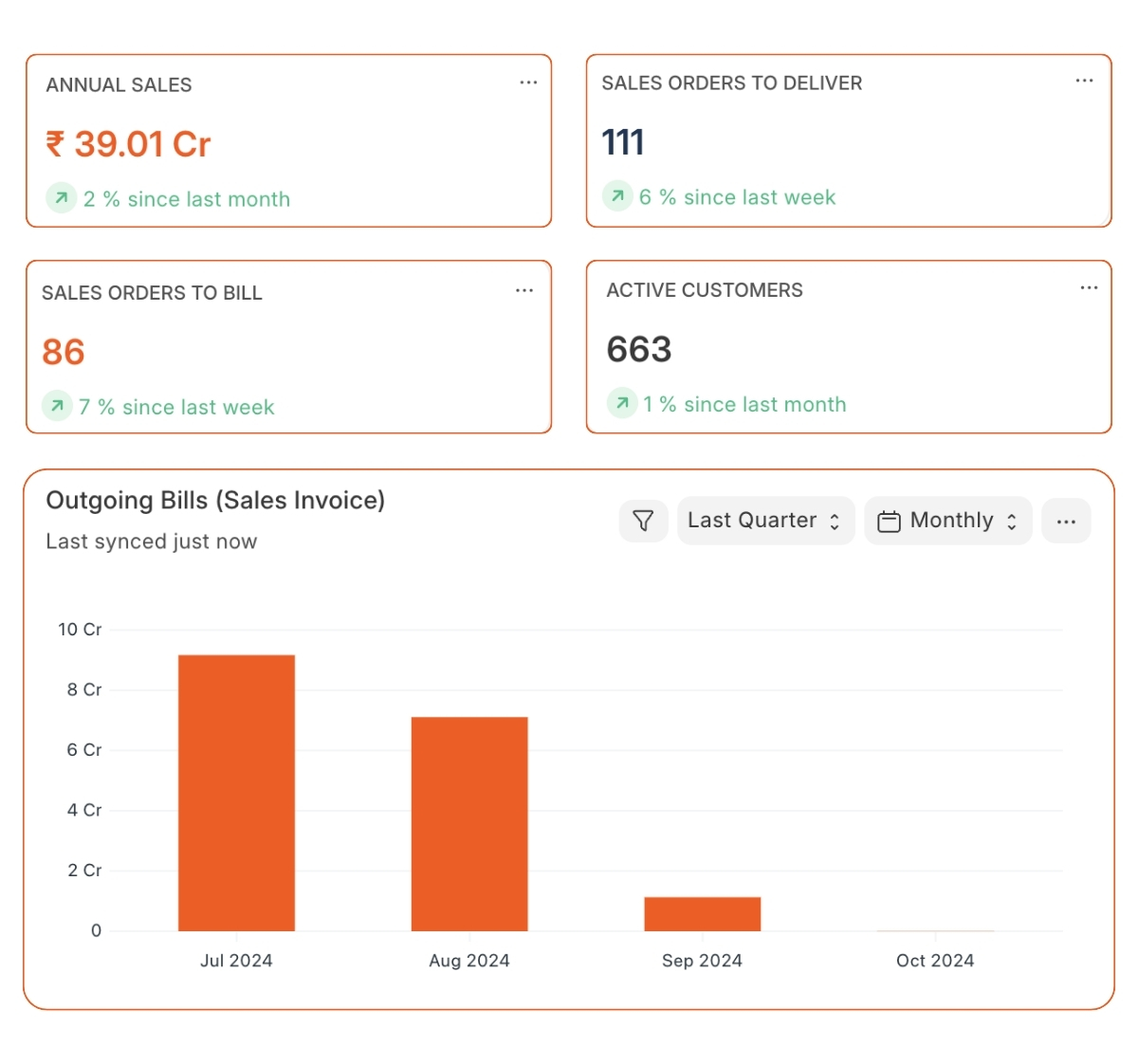Click the filter funnel icon on chart
The height and width of the screenshot is (1064, 1138).
pyautogui.click(x=643, y=521)
